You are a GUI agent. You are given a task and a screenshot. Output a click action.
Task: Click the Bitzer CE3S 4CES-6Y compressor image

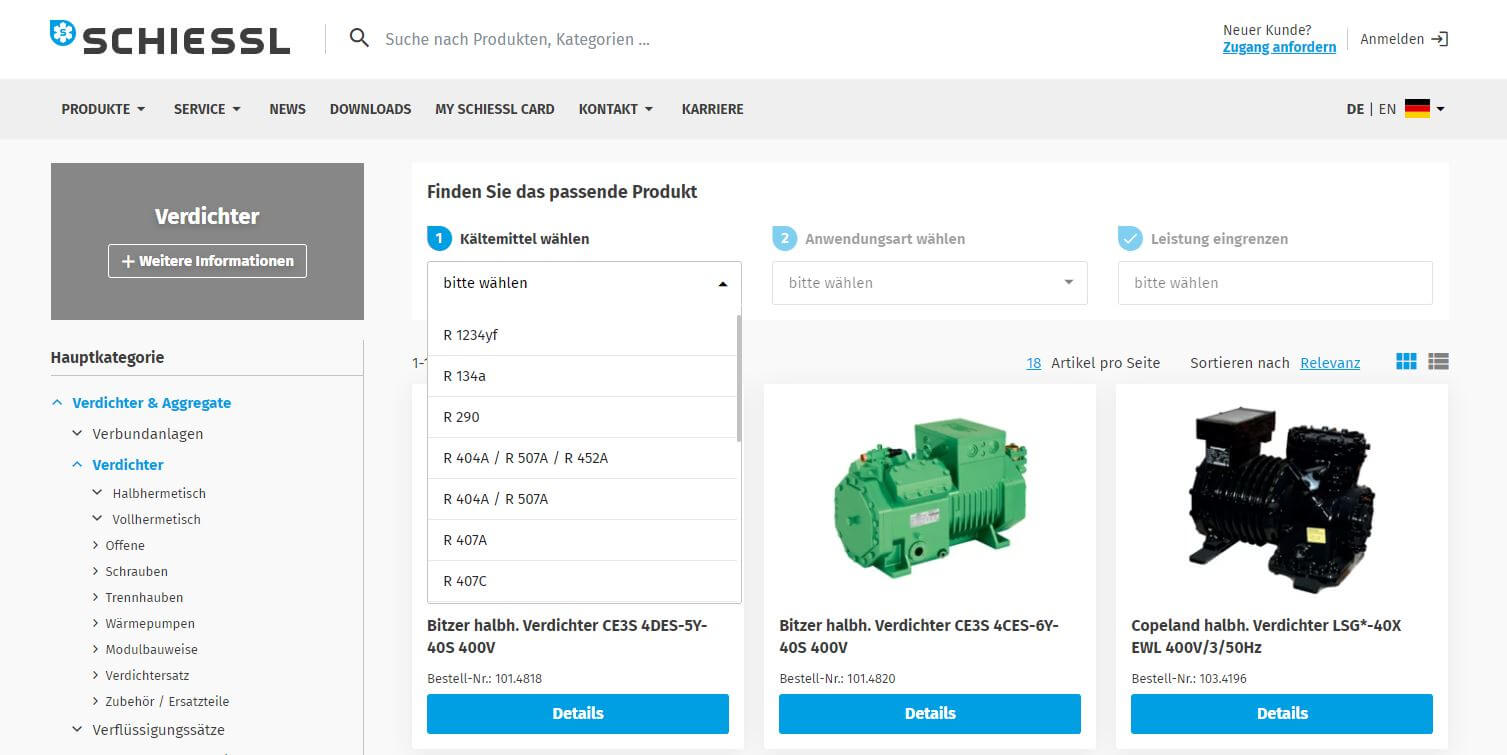tap(930, 496)
